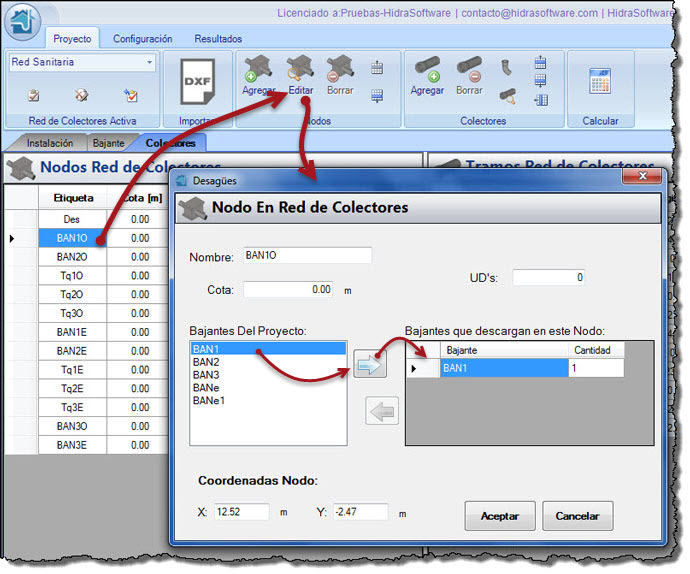Screen dimensions: 690x574
Task: Confirm dialog with Aceptar button
Action: coord(500,516)
